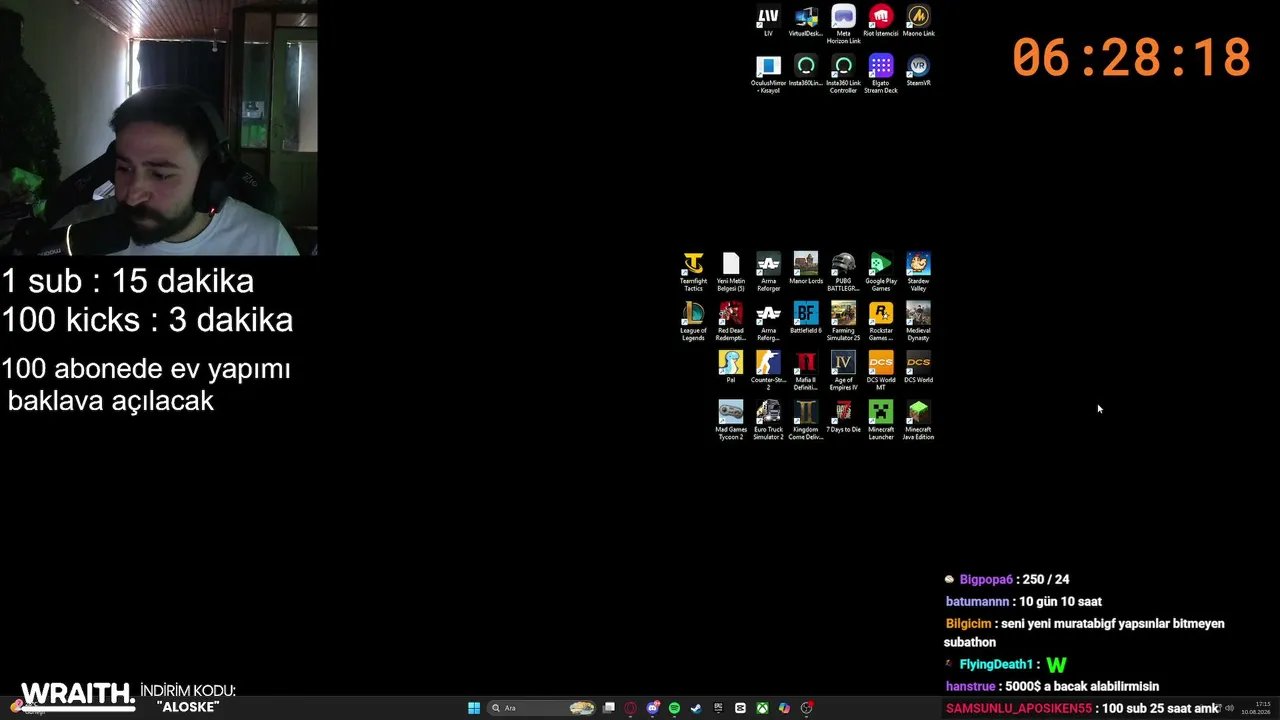Viewport: 1280px width, 720px height.
Task: Click the chat username hanstrue
Action: (970, 687)
